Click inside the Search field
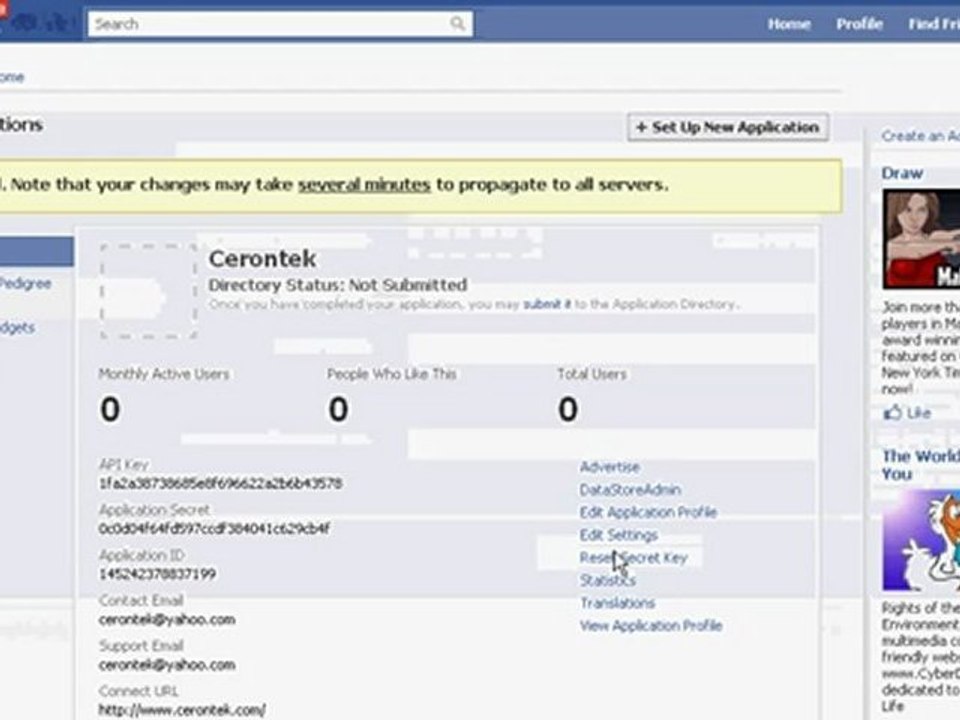The image size is (960, 720). [280, 24]
